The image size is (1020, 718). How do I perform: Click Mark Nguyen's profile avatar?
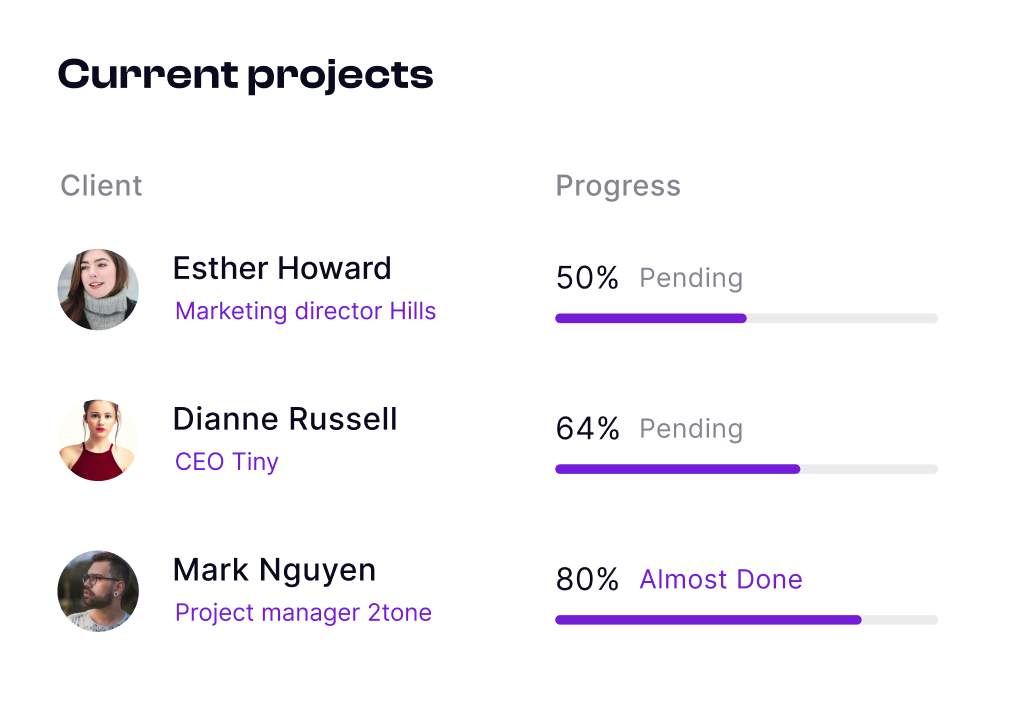click(x=98, y=591)
